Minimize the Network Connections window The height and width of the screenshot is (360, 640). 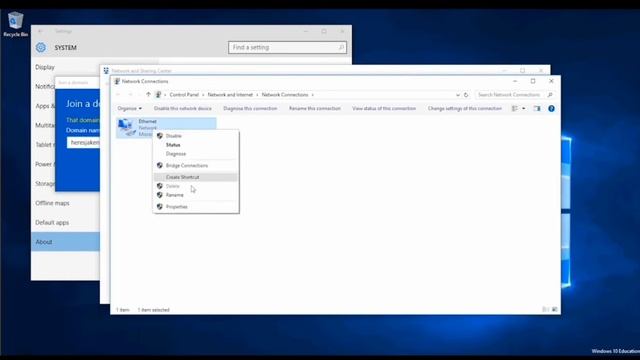pyautogui.click(x=515, y=81)
